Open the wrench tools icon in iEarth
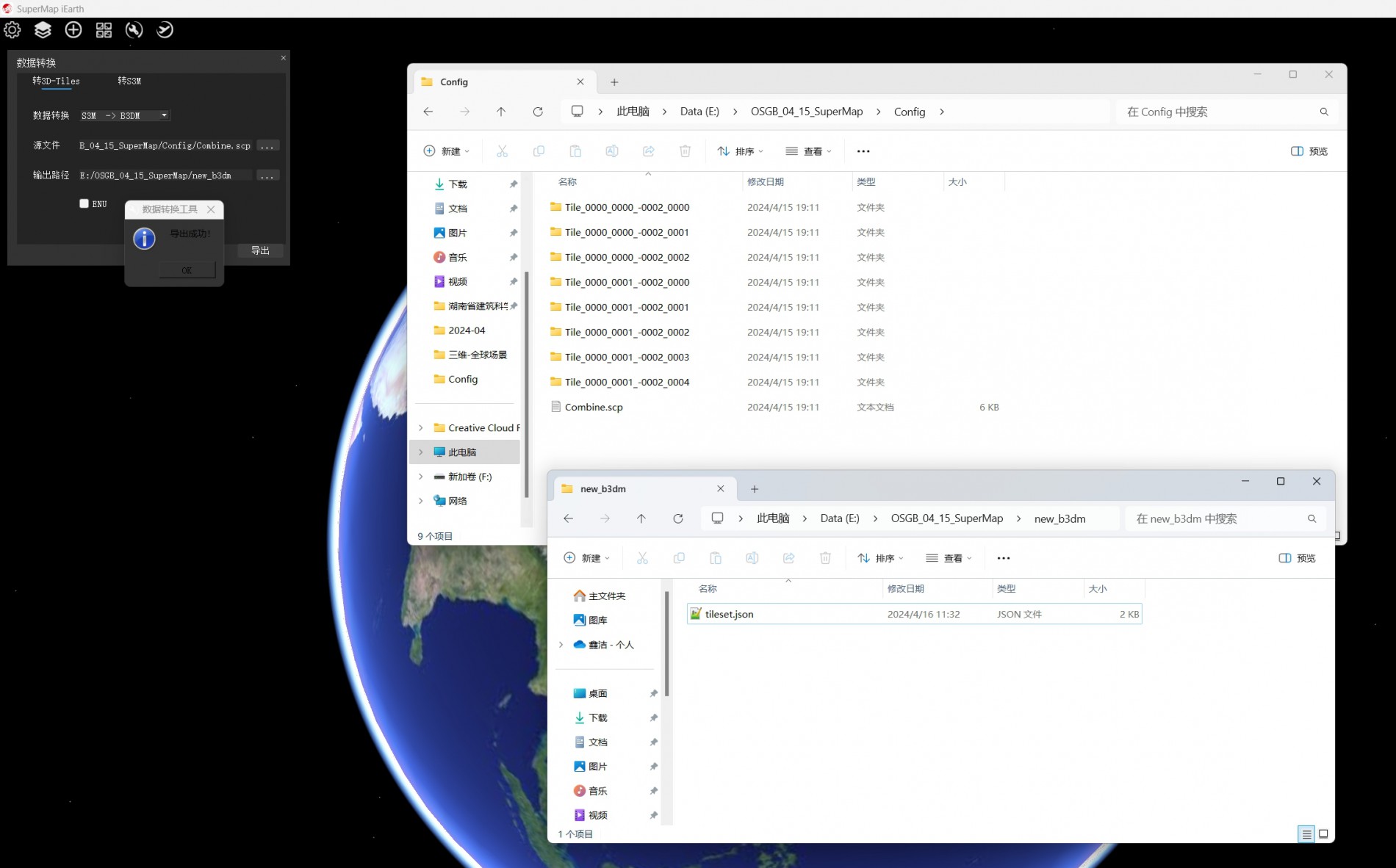1396x868 pixels. point(134,30)
